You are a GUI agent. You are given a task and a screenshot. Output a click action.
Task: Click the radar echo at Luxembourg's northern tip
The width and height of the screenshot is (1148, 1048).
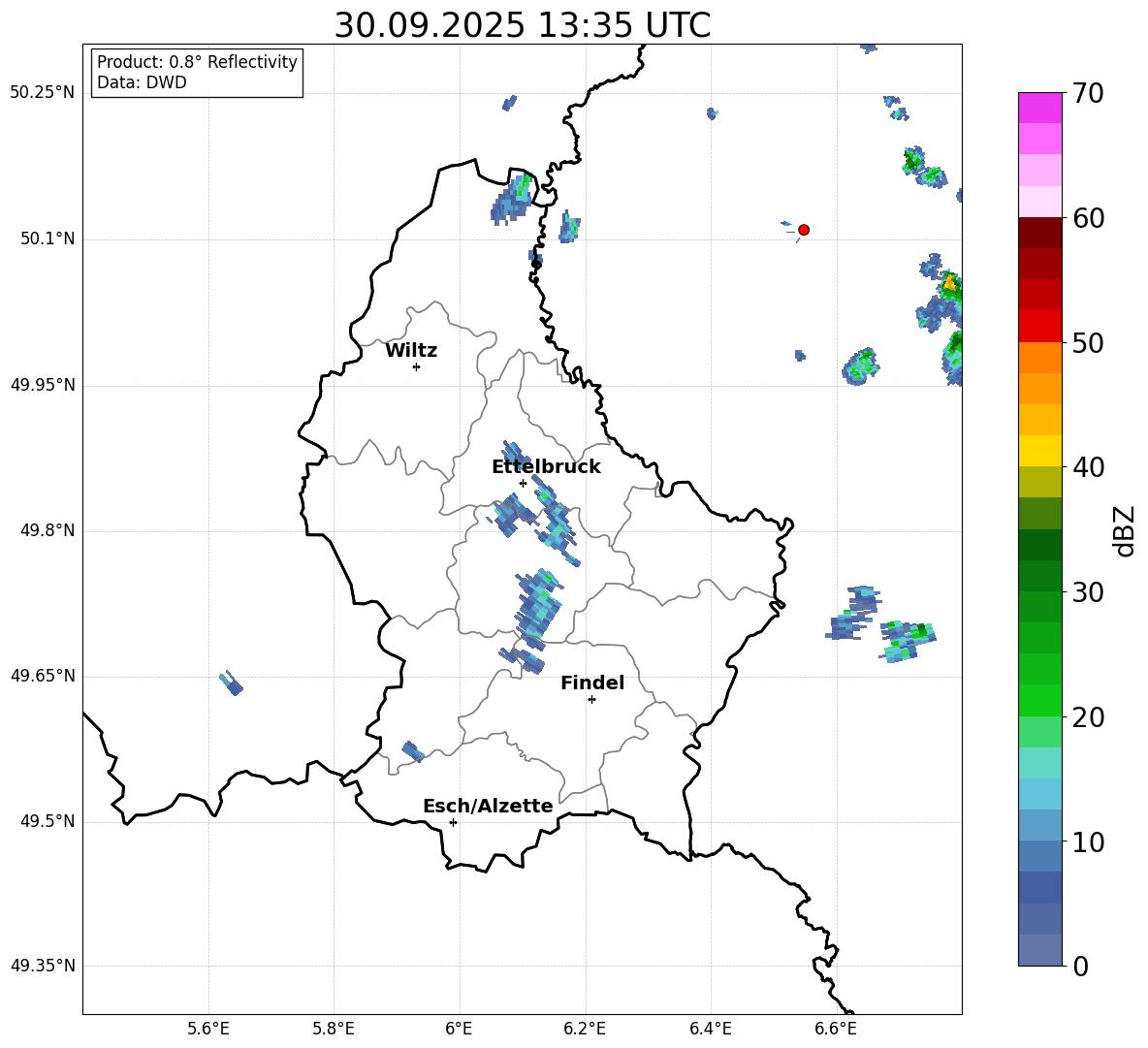(513, 199)
